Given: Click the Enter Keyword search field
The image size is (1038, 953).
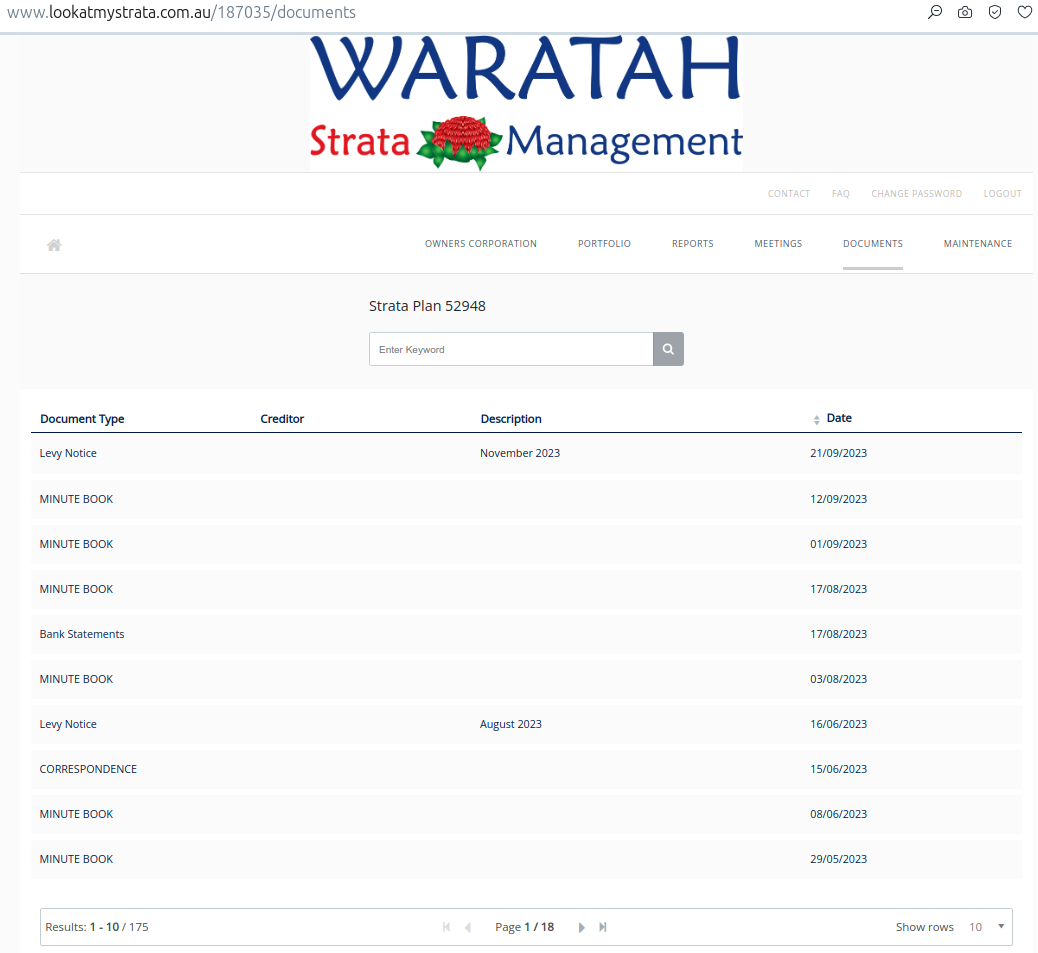Looking at the screenshot, I should pyautogui.click(x=511, y=350).
